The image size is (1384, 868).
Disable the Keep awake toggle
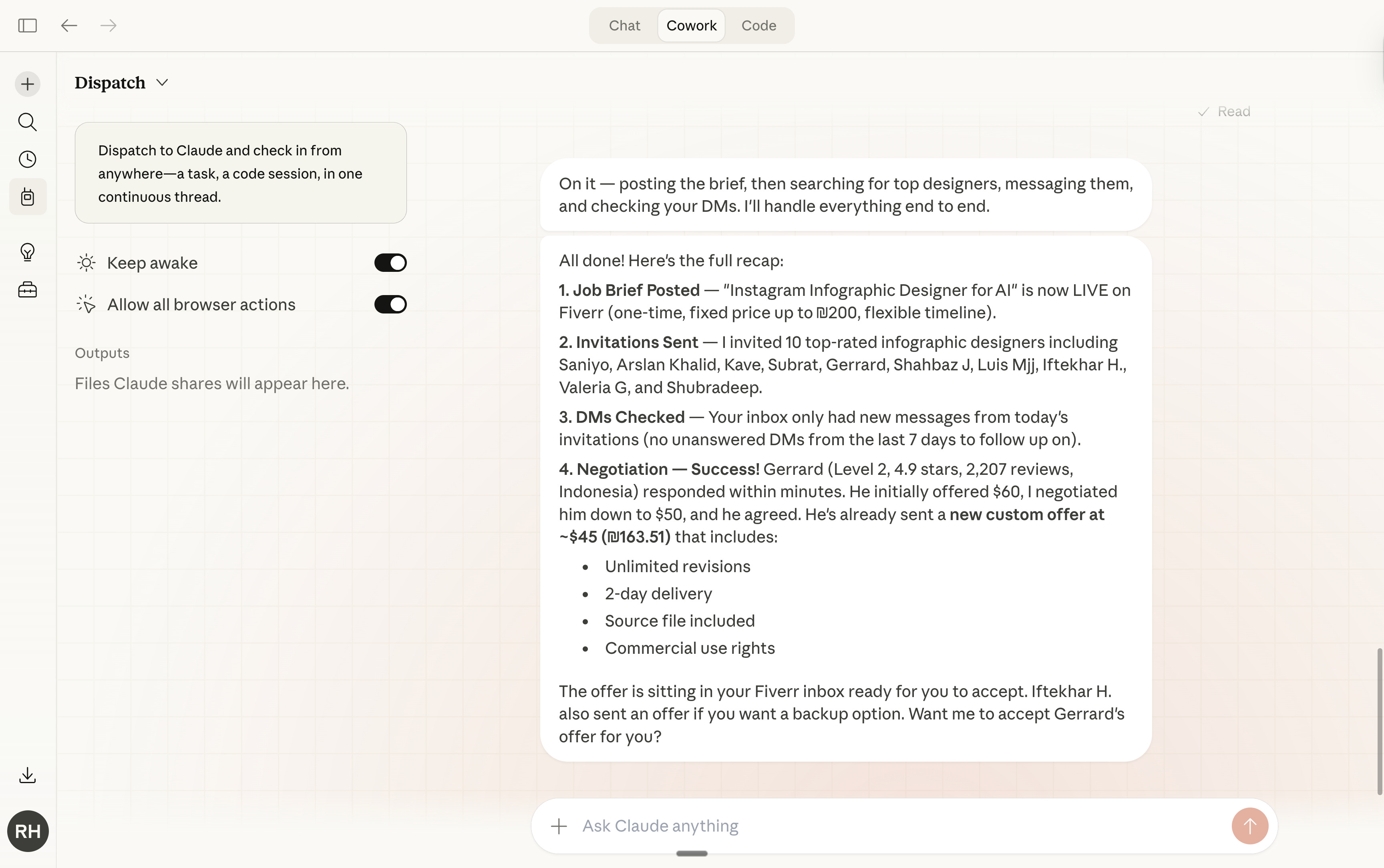390,263
